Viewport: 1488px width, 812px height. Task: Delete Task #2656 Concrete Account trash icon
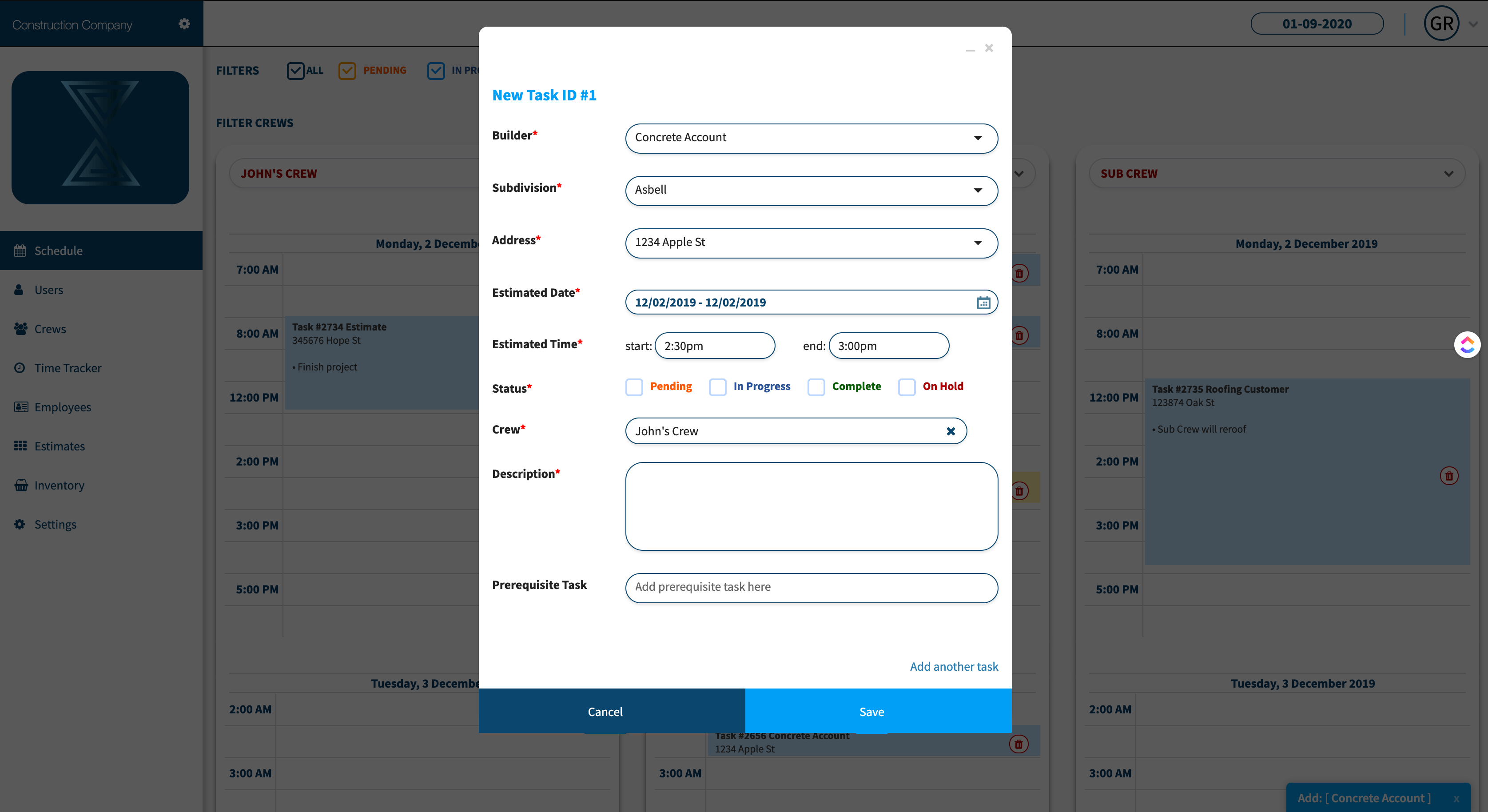pyautogui.click(x=1019, y=744)
